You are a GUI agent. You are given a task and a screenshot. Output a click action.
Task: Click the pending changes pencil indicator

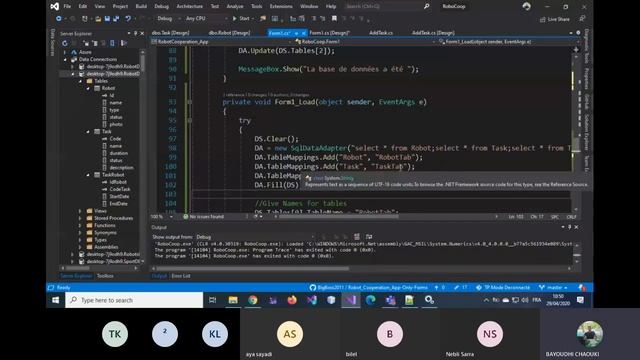(x=460, y=287)
